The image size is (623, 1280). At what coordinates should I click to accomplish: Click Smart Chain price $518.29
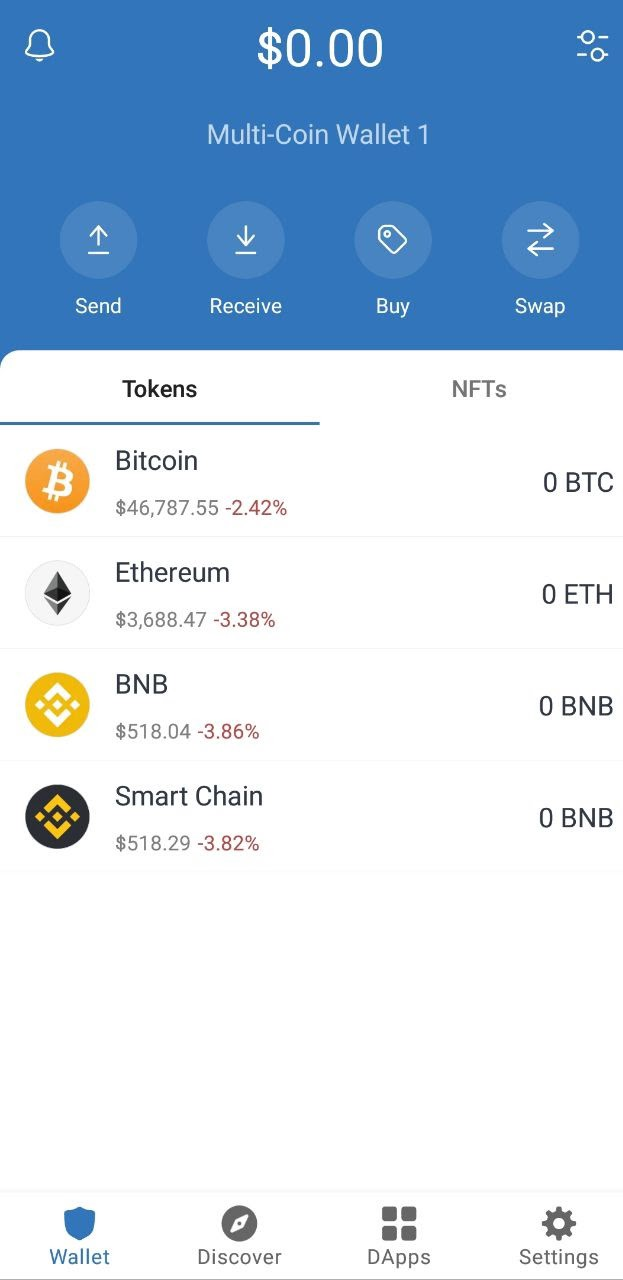(x=153, y=843)
